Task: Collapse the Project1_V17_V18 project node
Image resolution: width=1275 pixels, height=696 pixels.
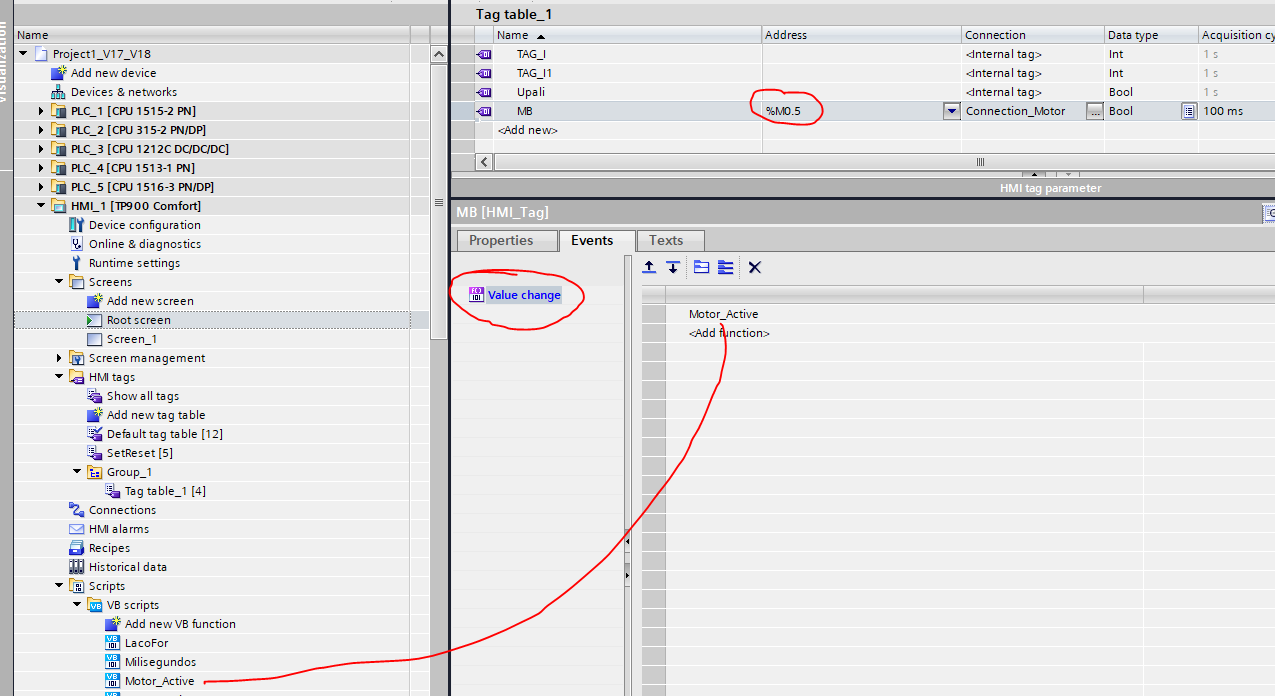Action: click(x=23, y=54)
